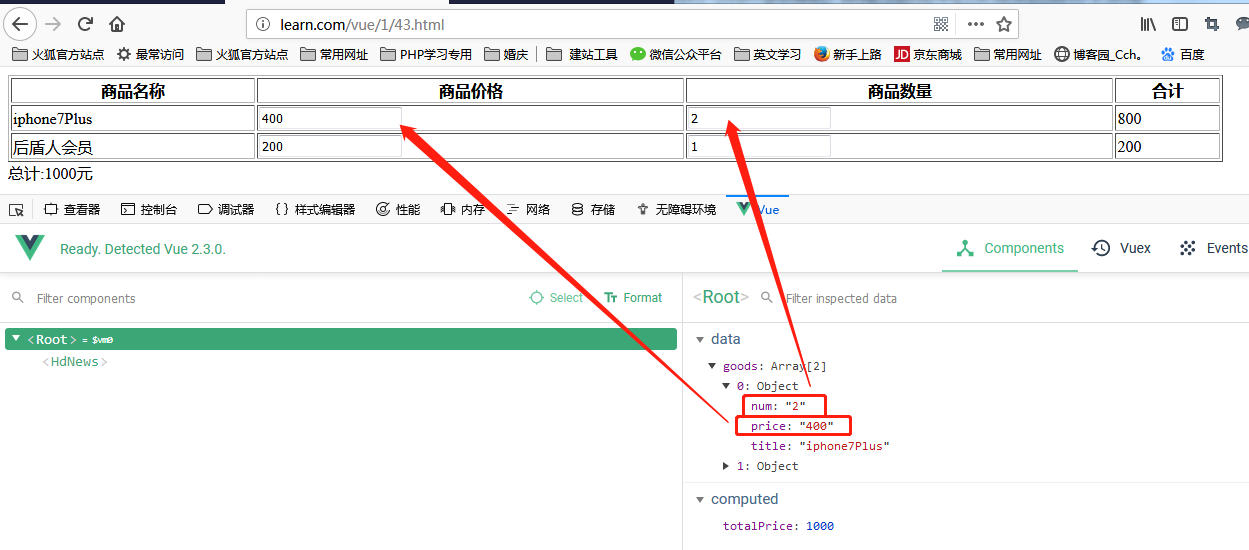The image size is (1249, 550).
Task: Click the Select component button
Action: pos(555,298)
